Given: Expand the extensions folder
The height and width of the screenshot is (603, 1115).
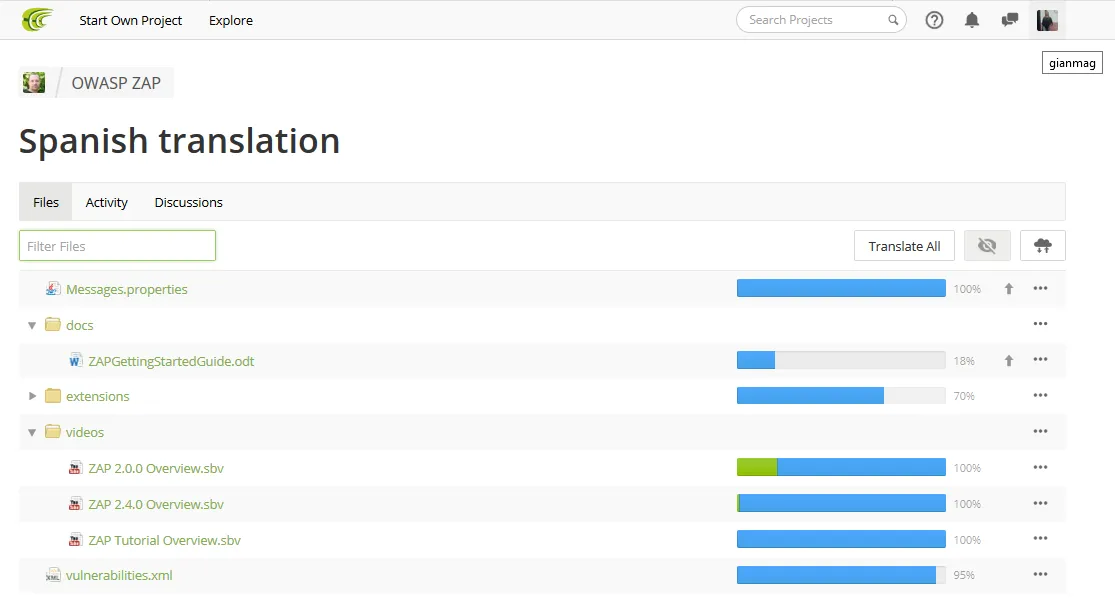Looking at the screenshot, I should [x=32, y=395].
